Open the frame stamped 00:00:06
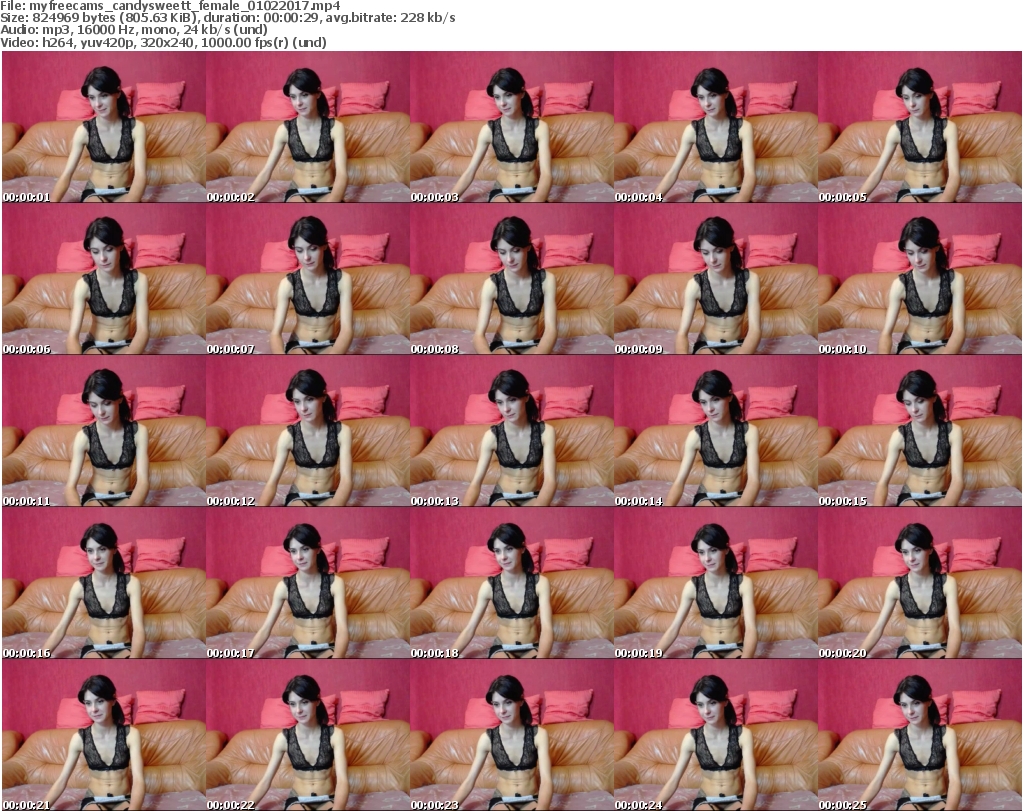Viewport: 1024px width, 811px height. [x=104, y=279]
